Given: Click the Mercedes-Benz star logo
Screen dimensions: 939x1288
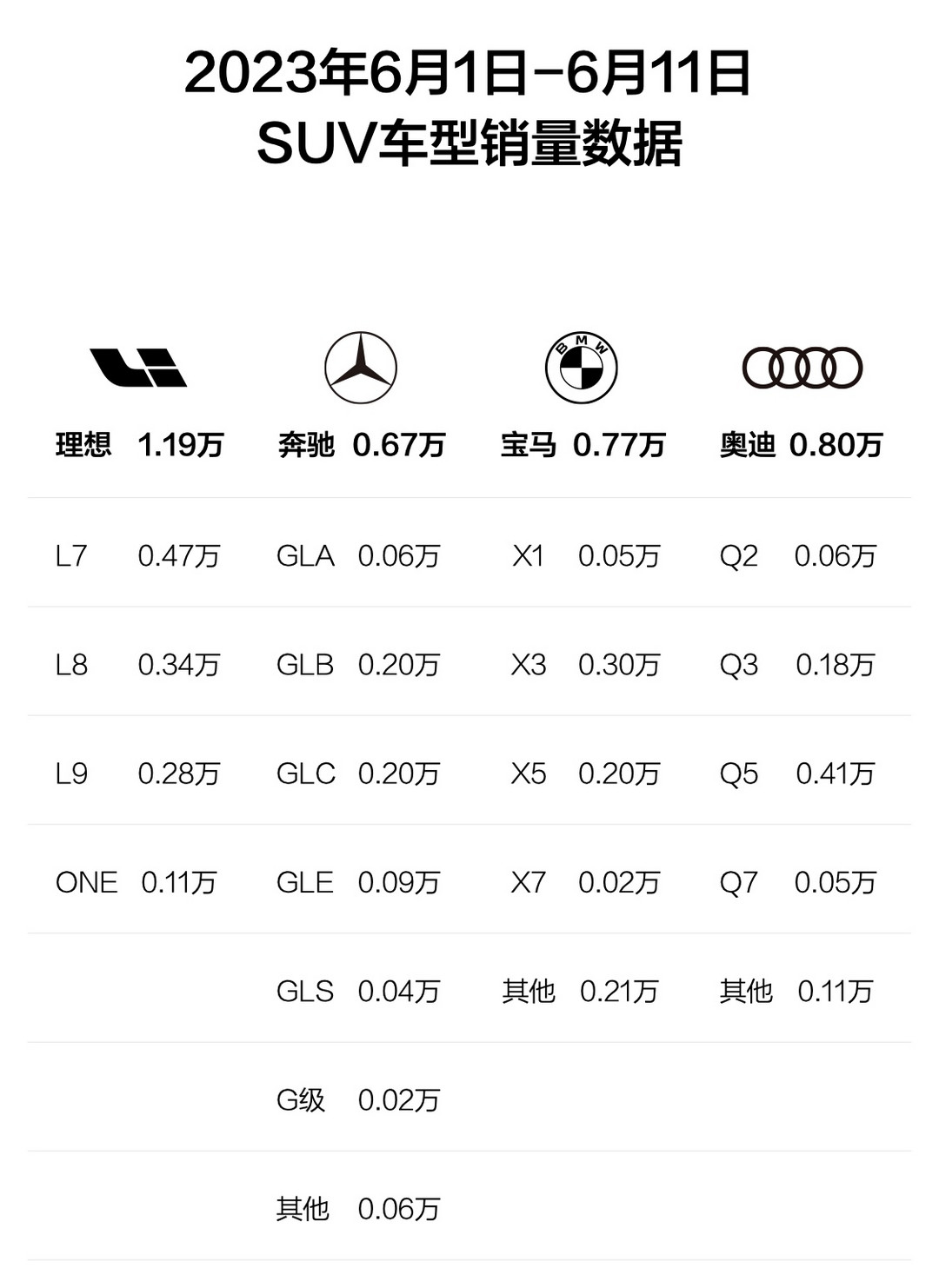Looking at the screenshot, I should [361, 368].
